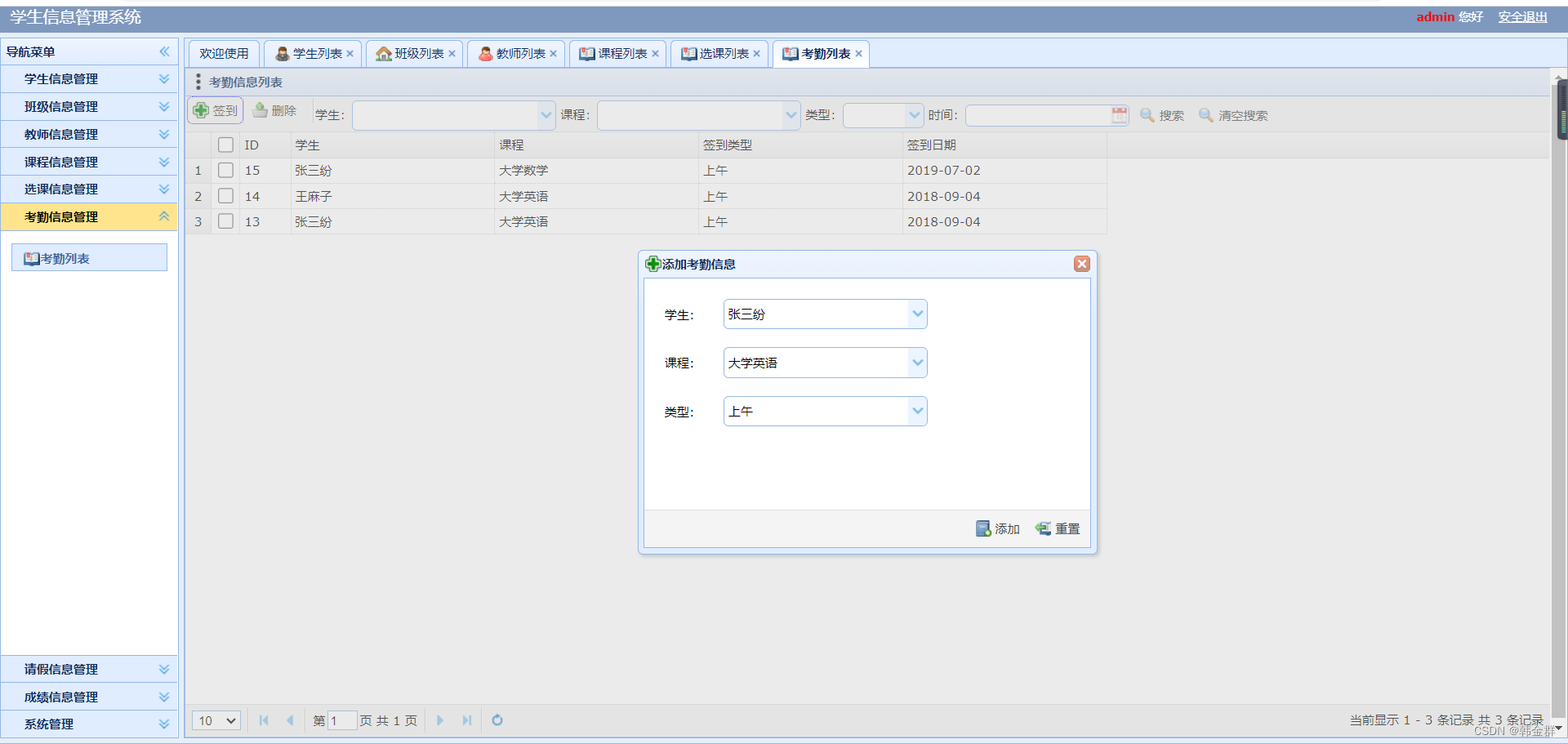Click the date 2019-07-02
Image resolution: width=1568 pixels, height=744 pixels.
(944, 171)
